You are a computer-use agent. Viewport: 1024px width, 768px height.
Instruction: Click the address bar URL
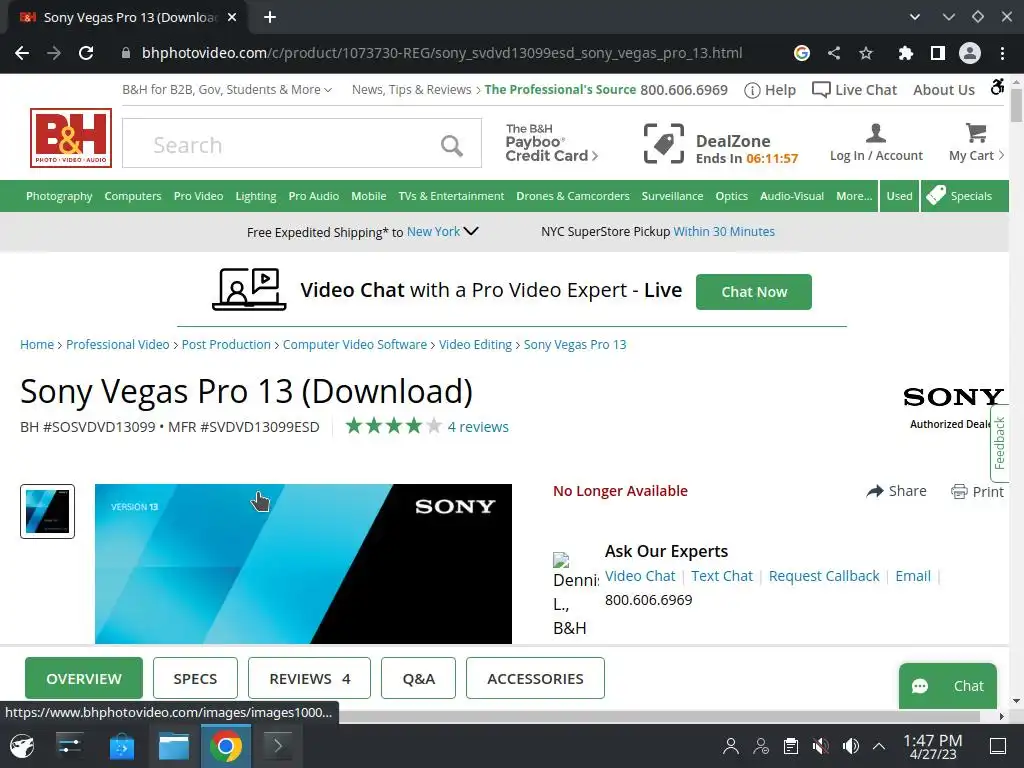[x=442, y=53]
